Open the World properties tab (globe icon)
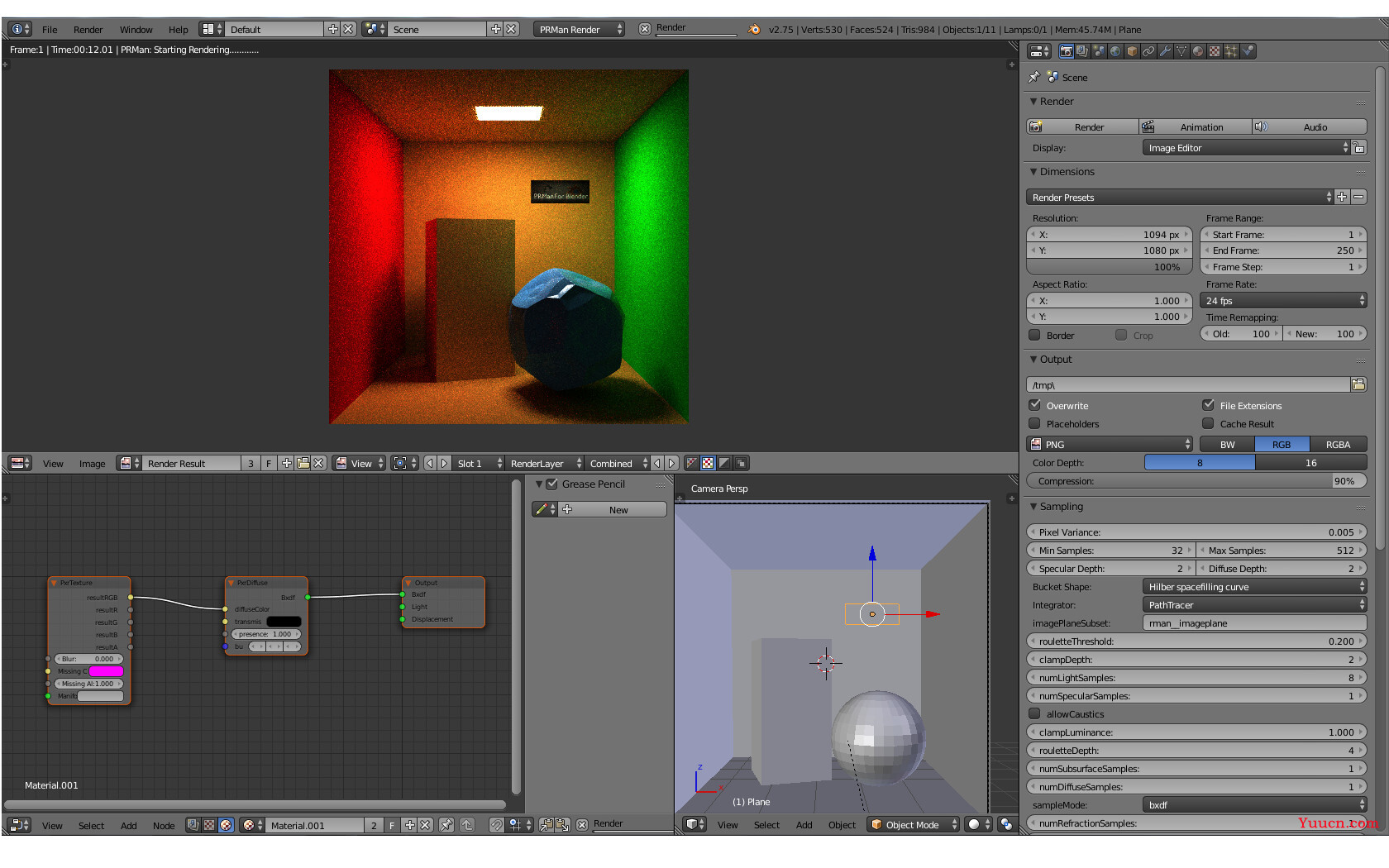This screenshot has width=1389, height=868. [1115, 51]
